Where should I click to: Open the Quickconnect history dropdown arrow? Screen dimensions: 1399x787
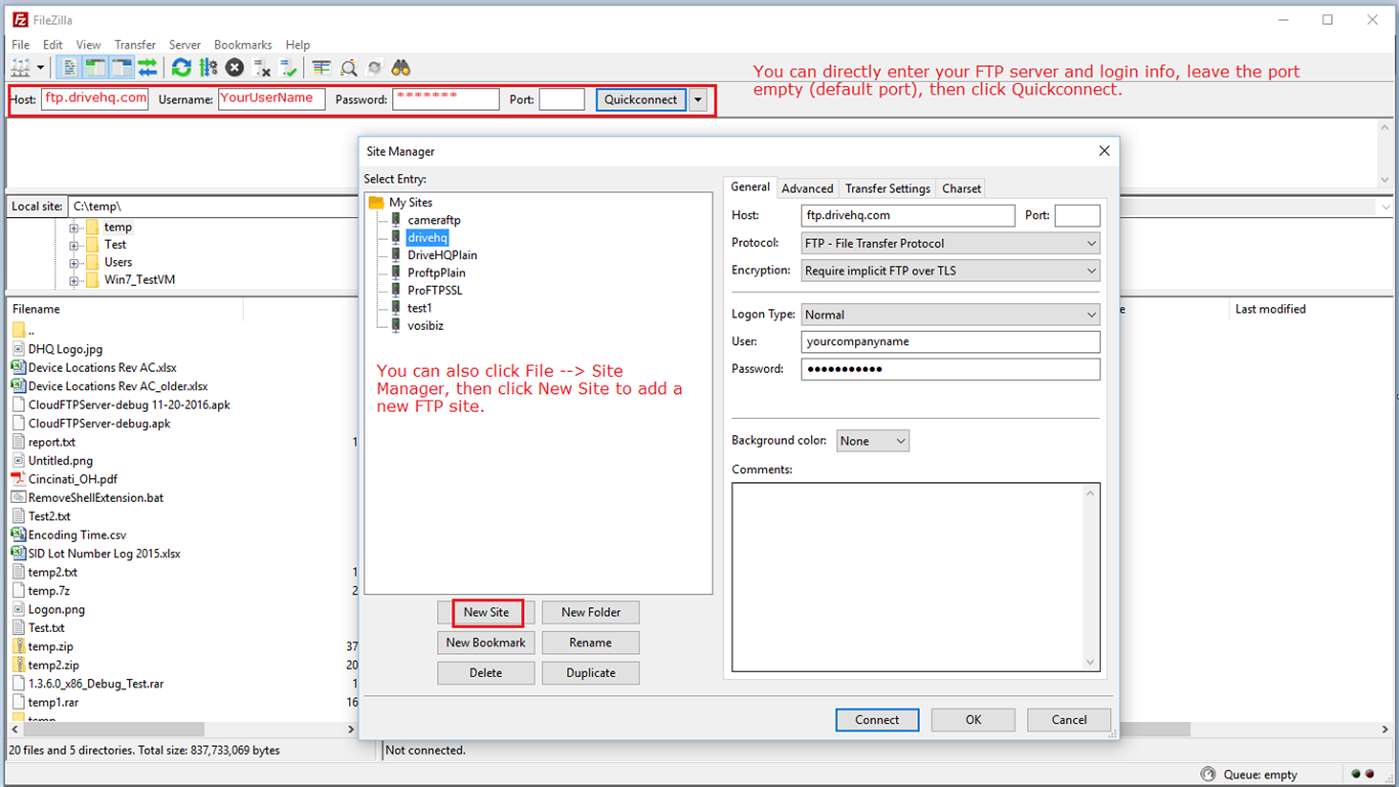698,99
